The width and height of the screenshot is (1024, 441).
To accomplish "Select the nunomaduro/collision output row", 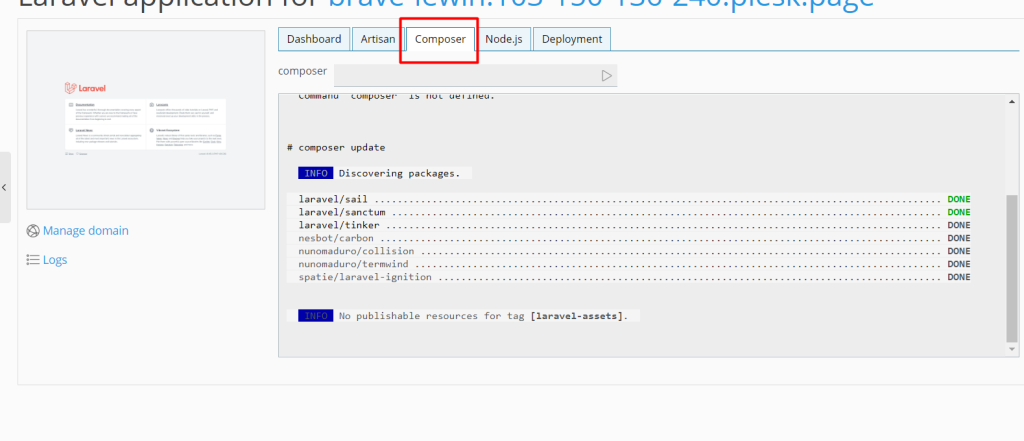I will click(x=630, y=252).
